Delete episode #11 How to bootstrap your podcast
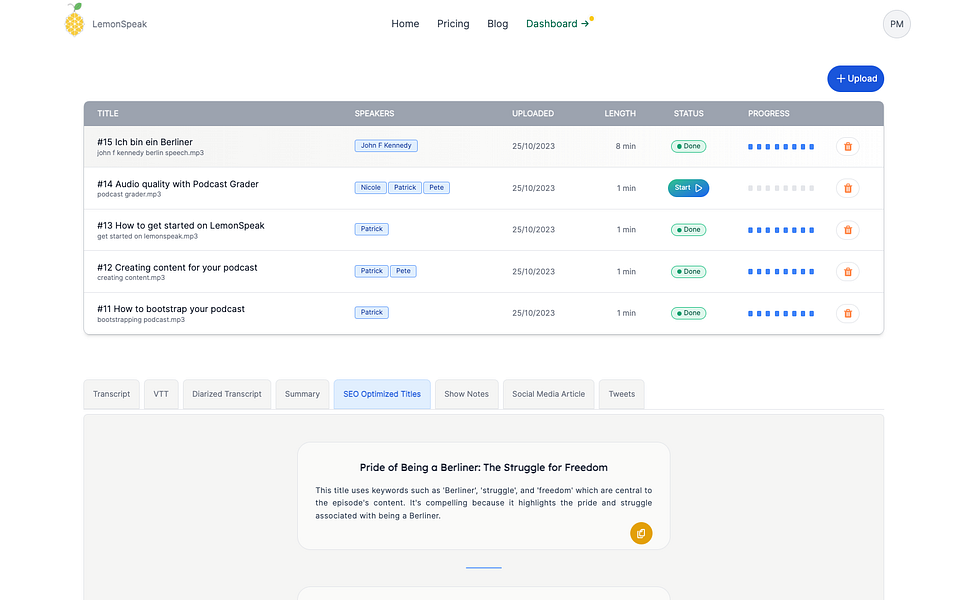The image size is (972, 600). point(847,313)
